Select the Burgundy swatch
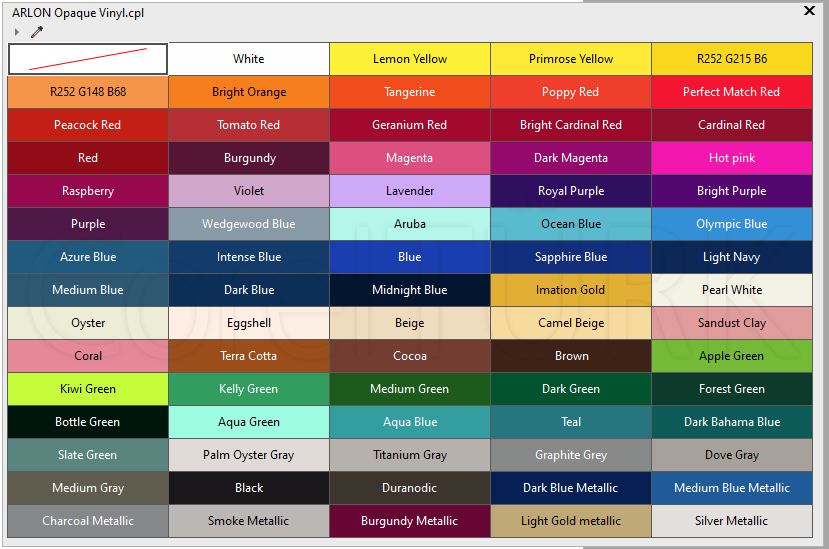Viewport: 829px width, 549px height. coord(249,158)
